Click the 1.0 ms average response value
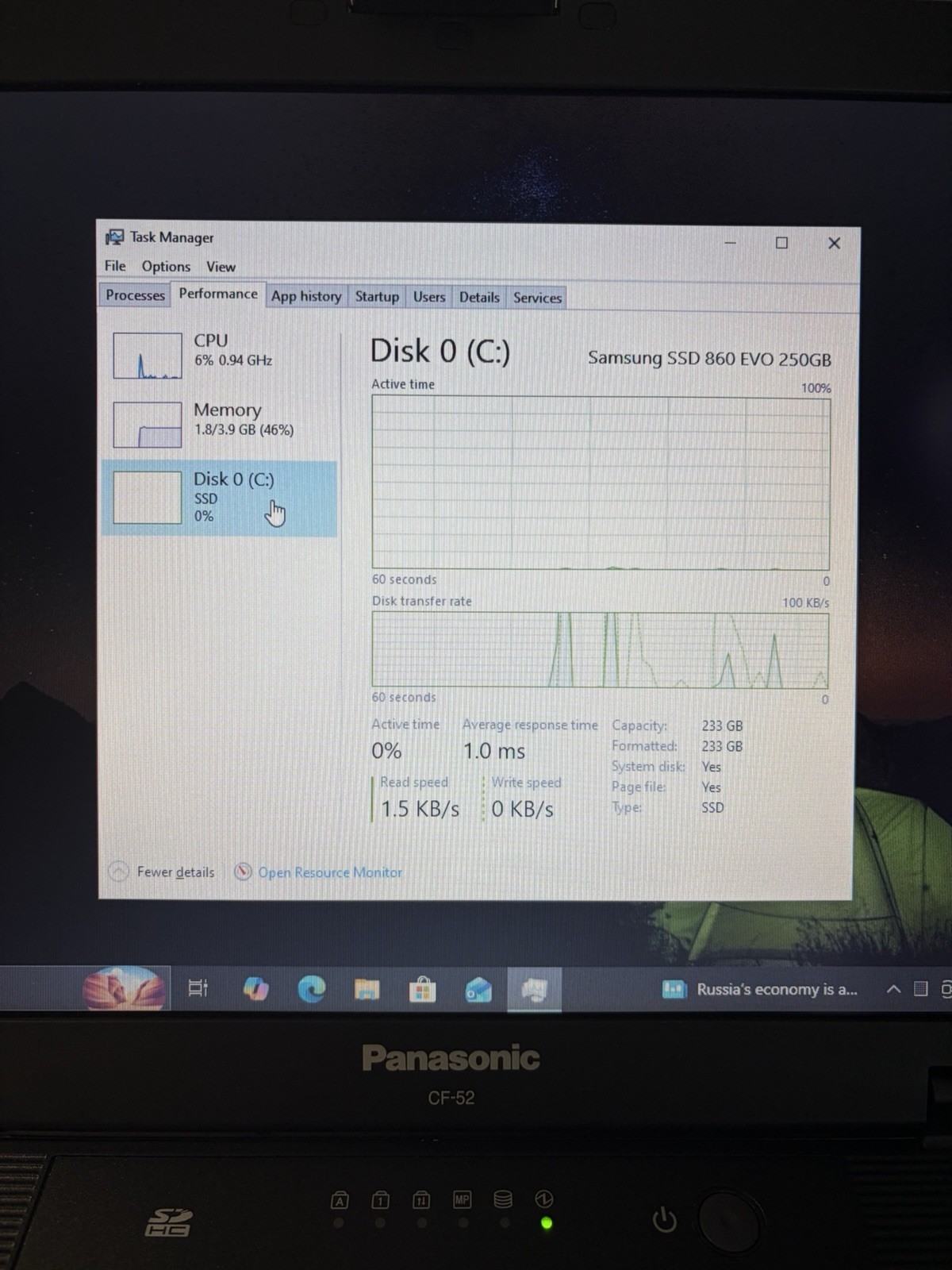This screenshot has width=952, height=1270. (x=494, y=751)
